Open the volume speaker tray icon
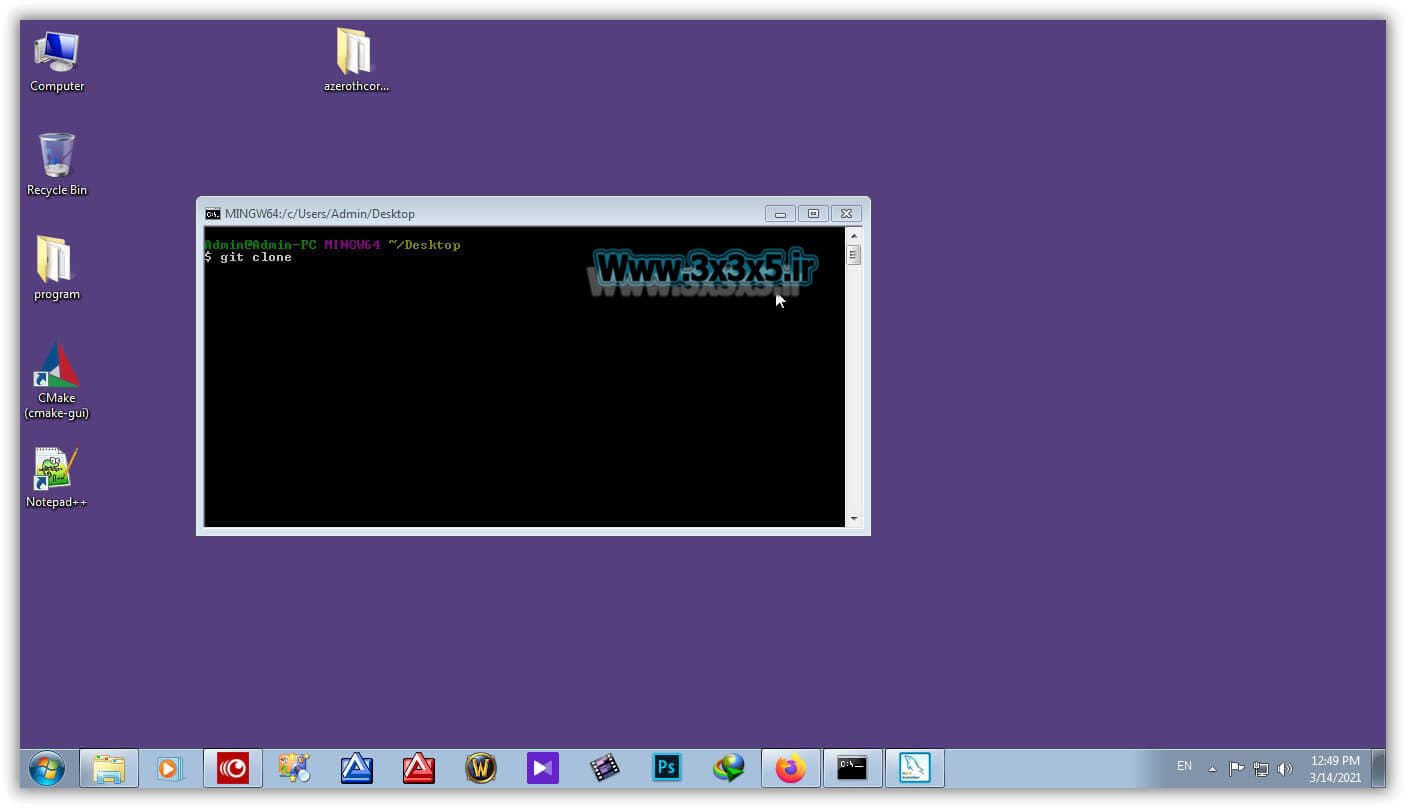This screenshot has width=1406, height=808. click(x=1285, y=769)
